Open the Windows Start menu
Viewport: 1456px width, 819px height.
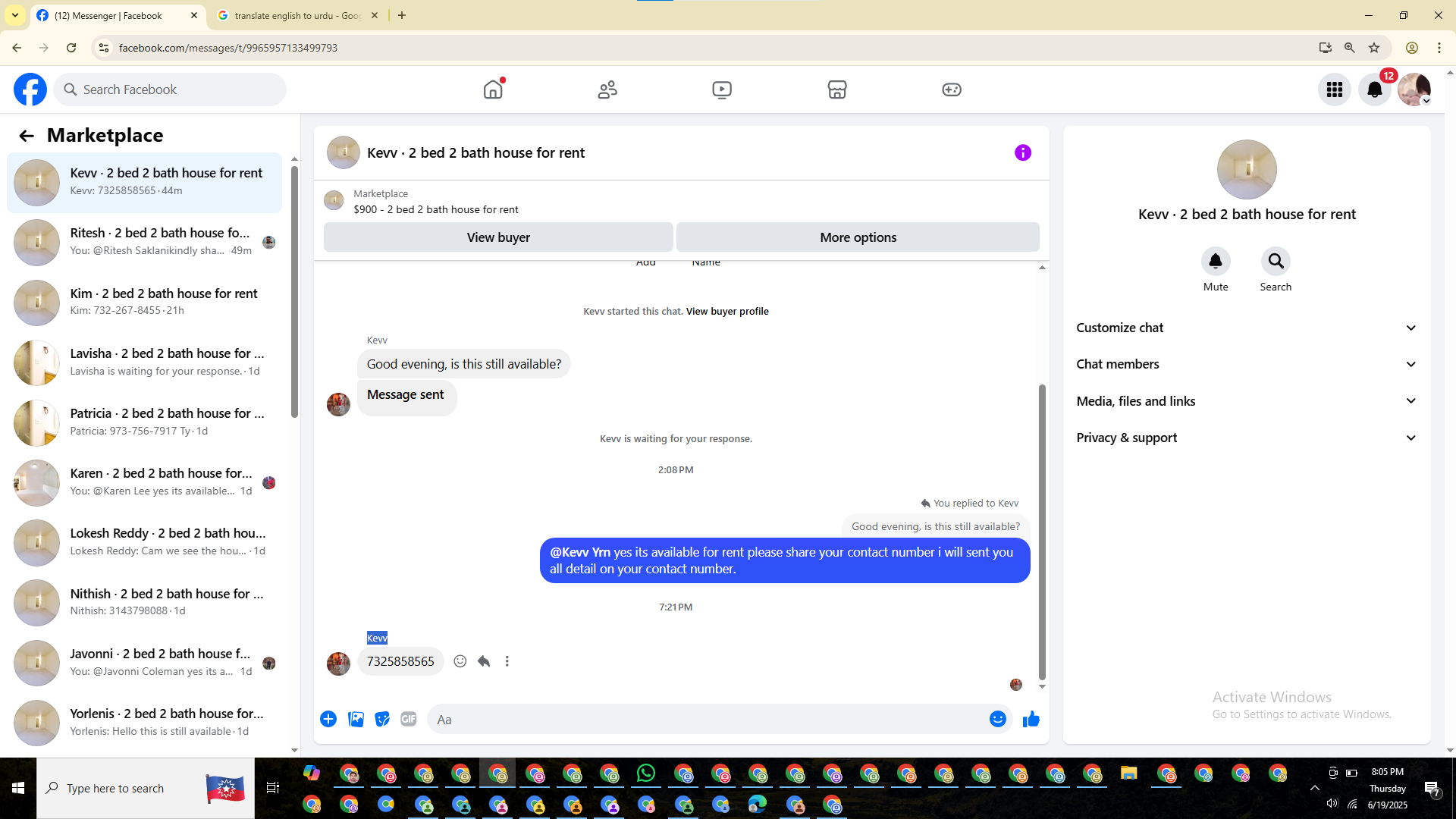click(18, 789)
